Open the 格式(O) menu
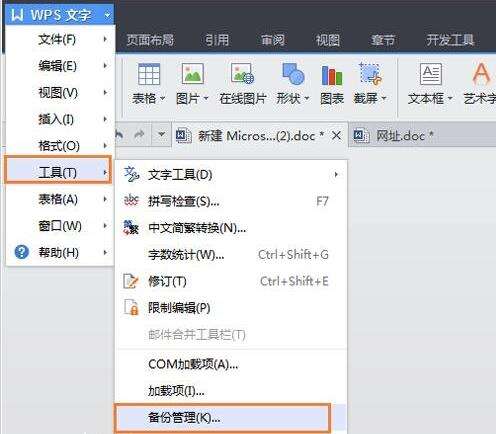 60,146
